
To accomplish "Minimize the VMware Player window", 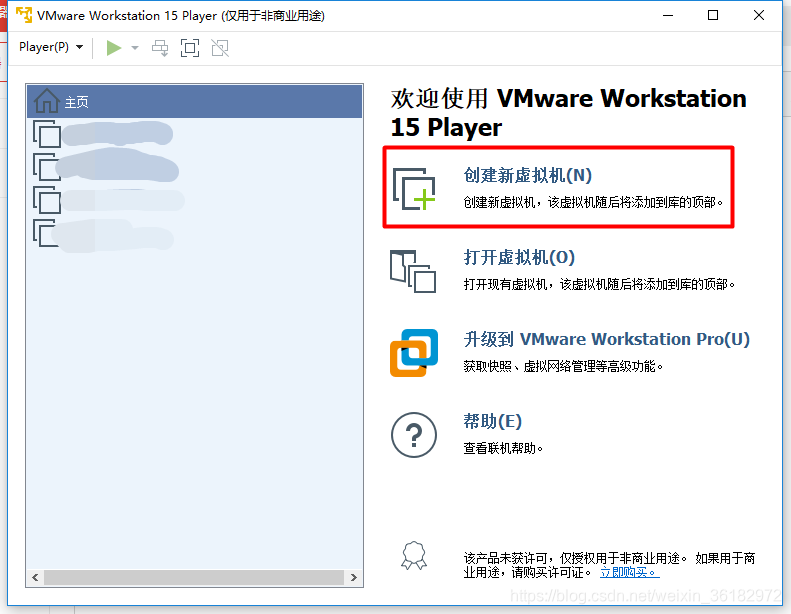I will (x=668, y=16).
